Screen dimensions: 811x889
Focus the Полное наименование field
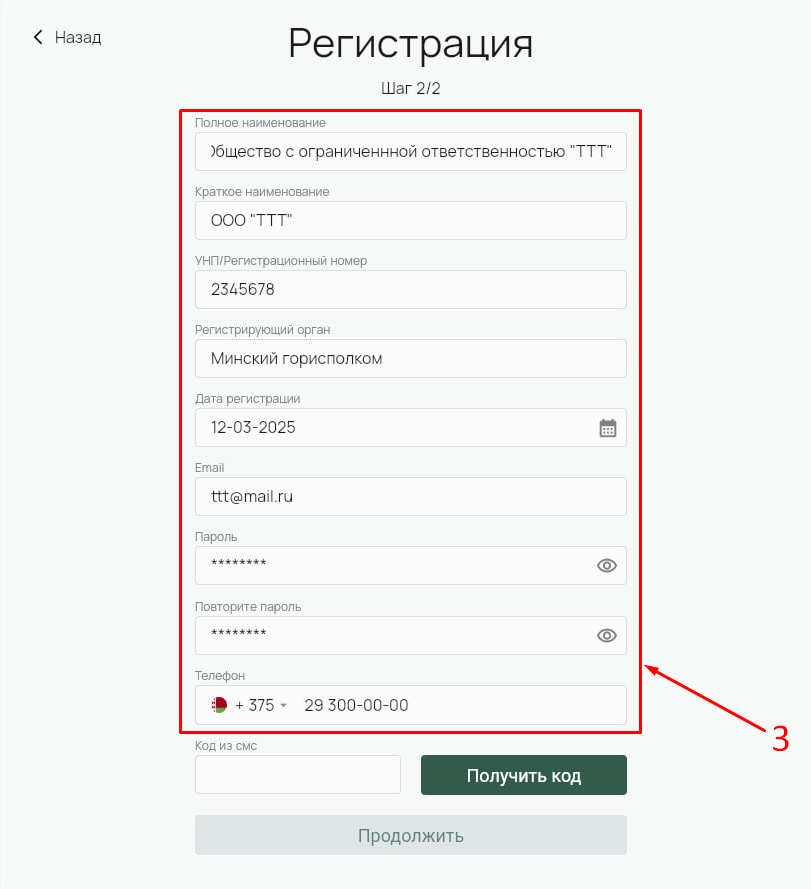pyautogui.click(x=411, y=151)
